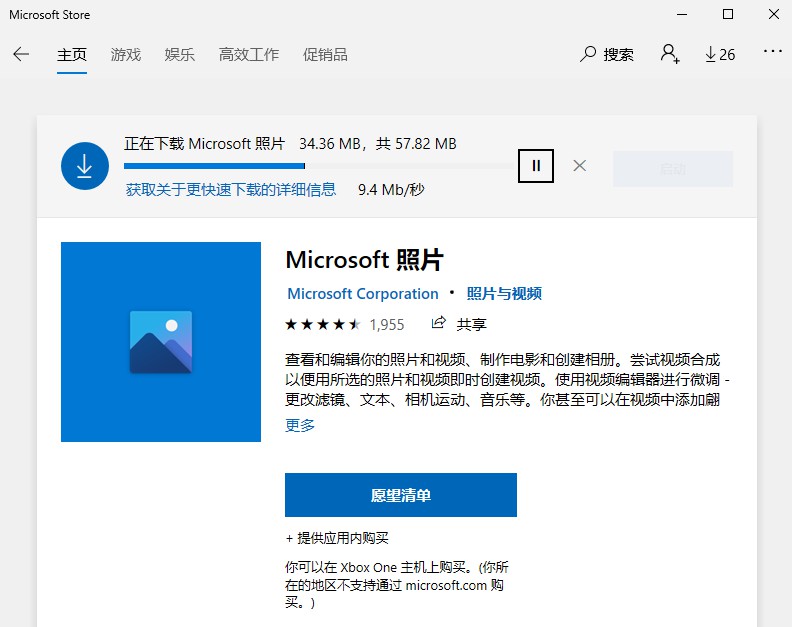The image size is (792, 627).
Task: Open 获取关于更快速下载的详细信息 link
Action: point(231,189)
